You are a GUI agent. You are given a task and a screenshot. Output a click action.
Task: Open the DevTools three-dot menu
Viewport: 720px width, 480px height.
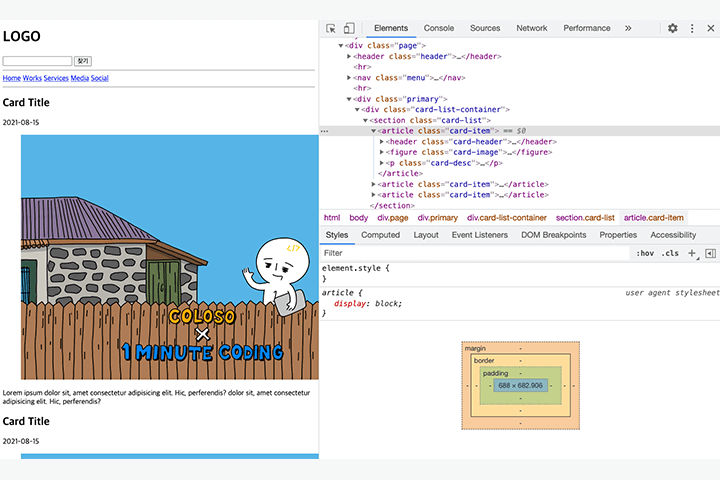[692, 28]
